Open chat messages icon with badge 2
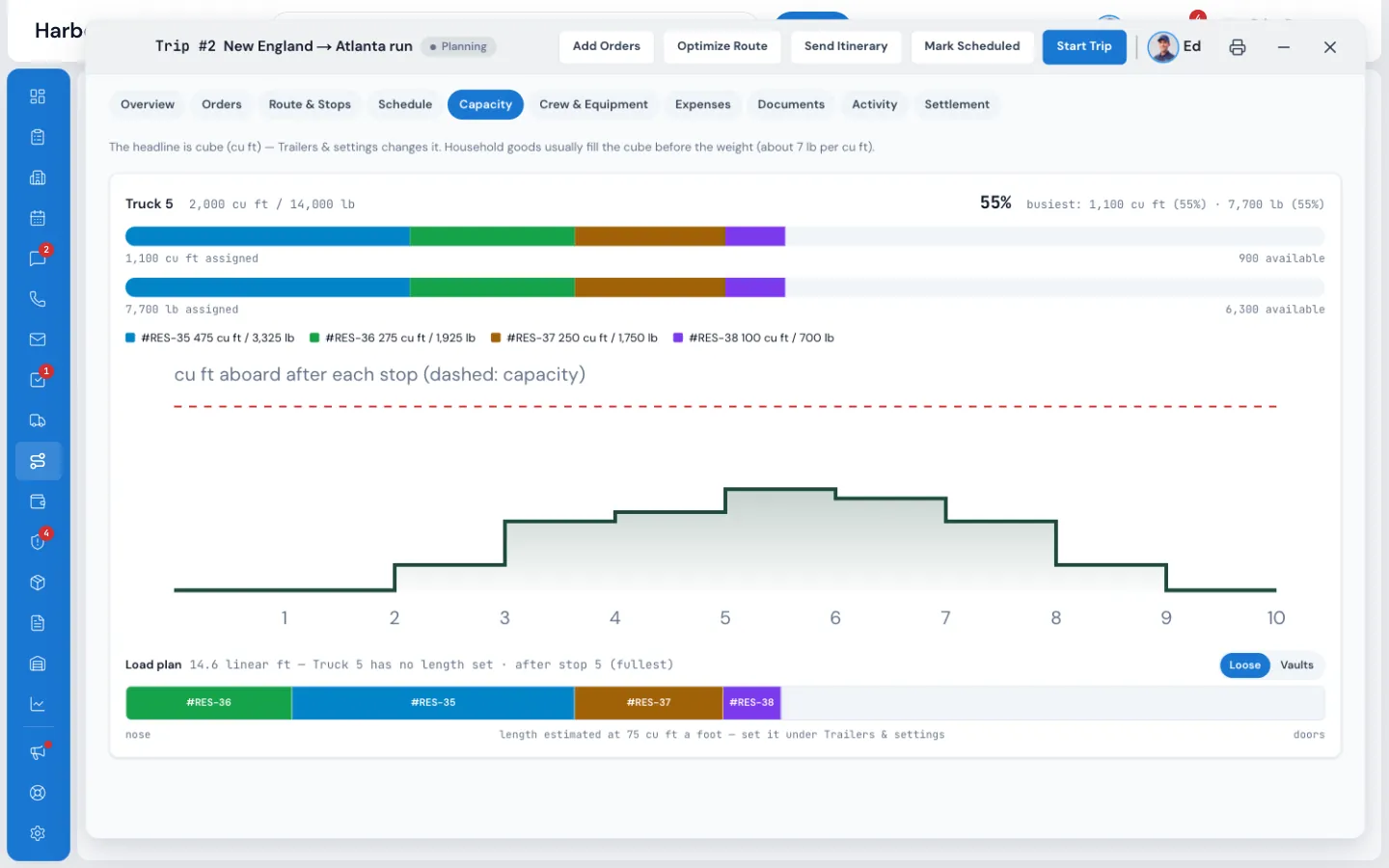Image resolution: width=1389 pixels, height=868 pixels. [38, 258]
